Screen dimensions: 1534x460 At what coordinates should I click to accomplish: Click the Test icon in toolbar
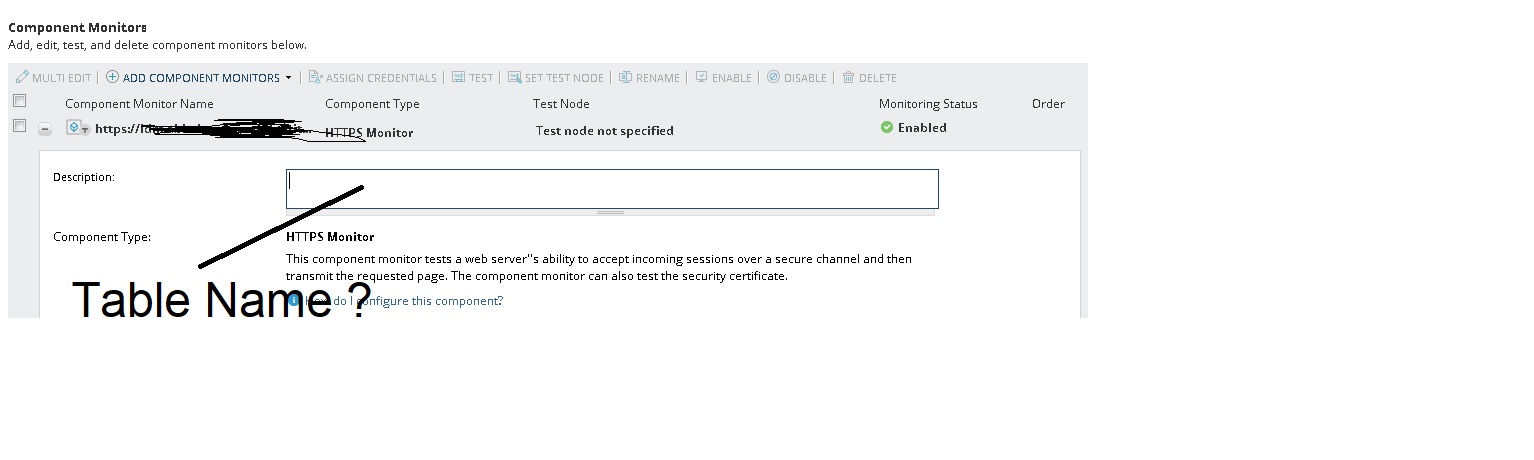click(x=458, y=77)
